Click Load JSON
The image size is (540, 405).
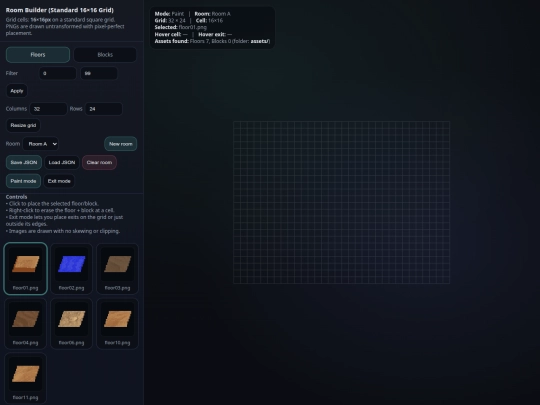(62, 163)
